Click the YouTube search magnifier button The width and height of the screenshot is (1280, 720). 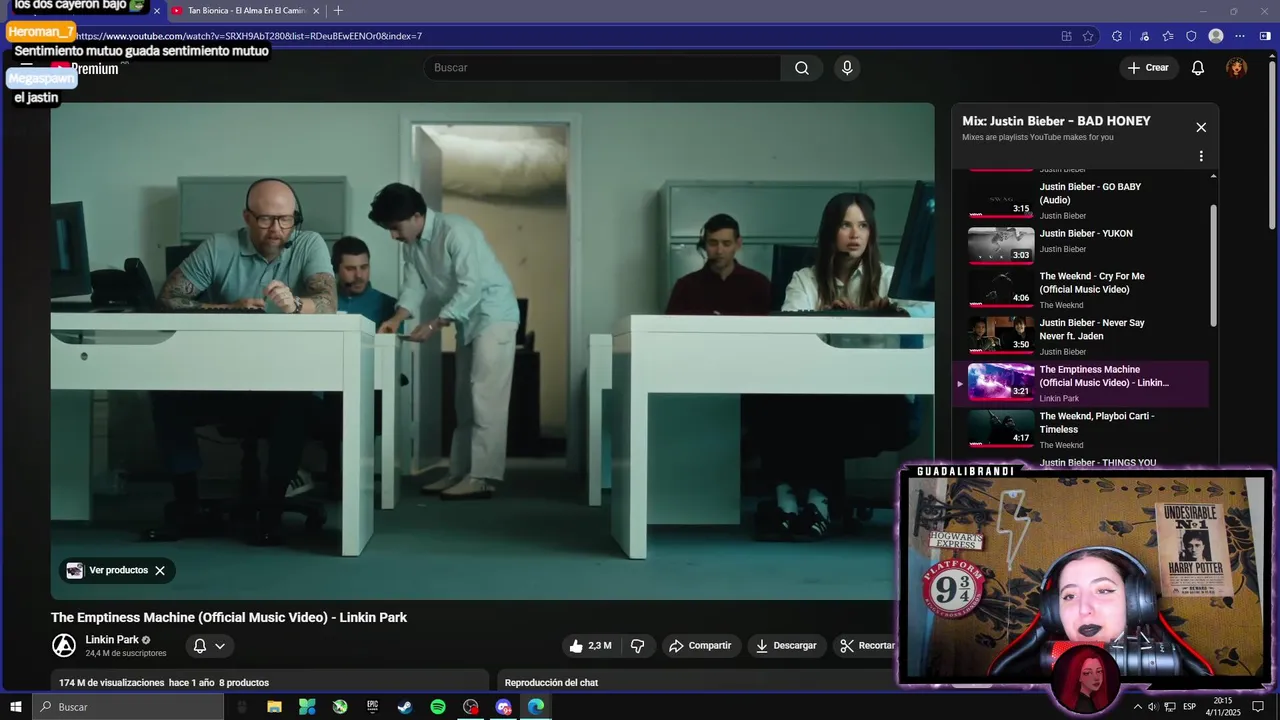[x=802, y=68]
